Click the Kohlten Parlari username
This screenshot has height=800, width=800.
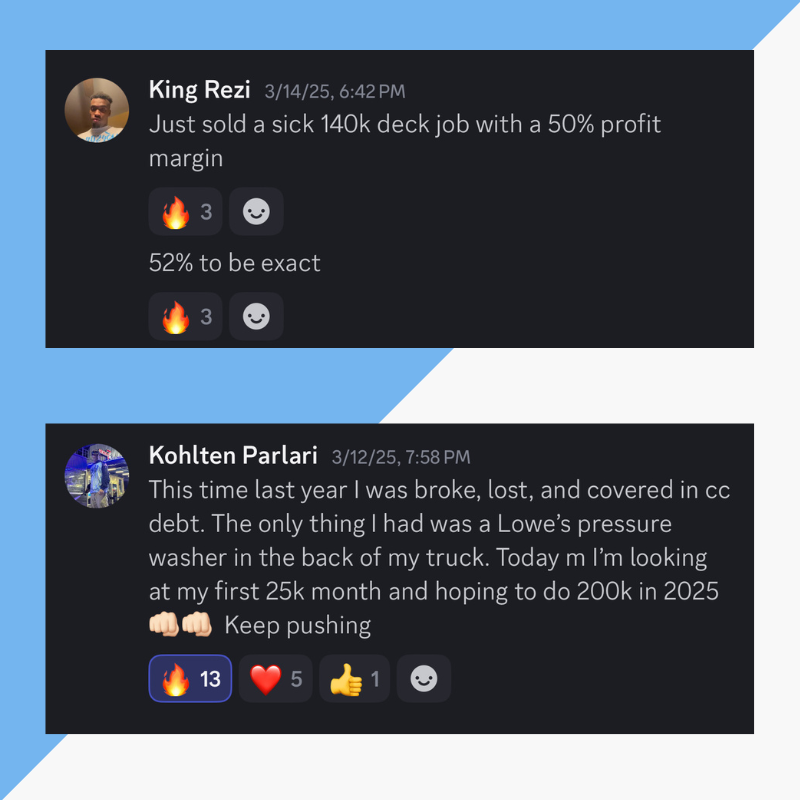pyautogui.click(x=233, y=456)
